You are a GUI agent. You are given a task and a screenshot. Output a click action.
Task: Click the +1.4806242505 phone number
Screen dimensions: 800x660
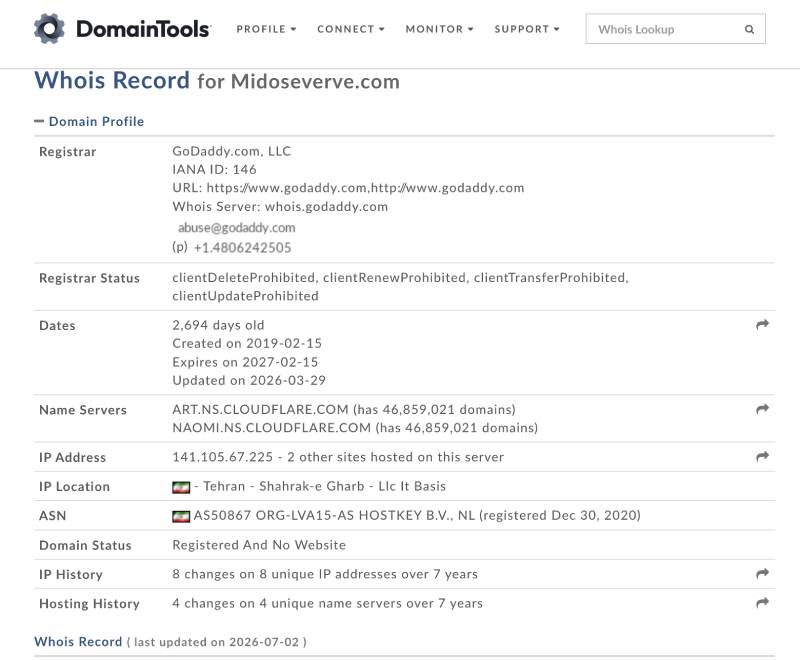pos(242,248)
